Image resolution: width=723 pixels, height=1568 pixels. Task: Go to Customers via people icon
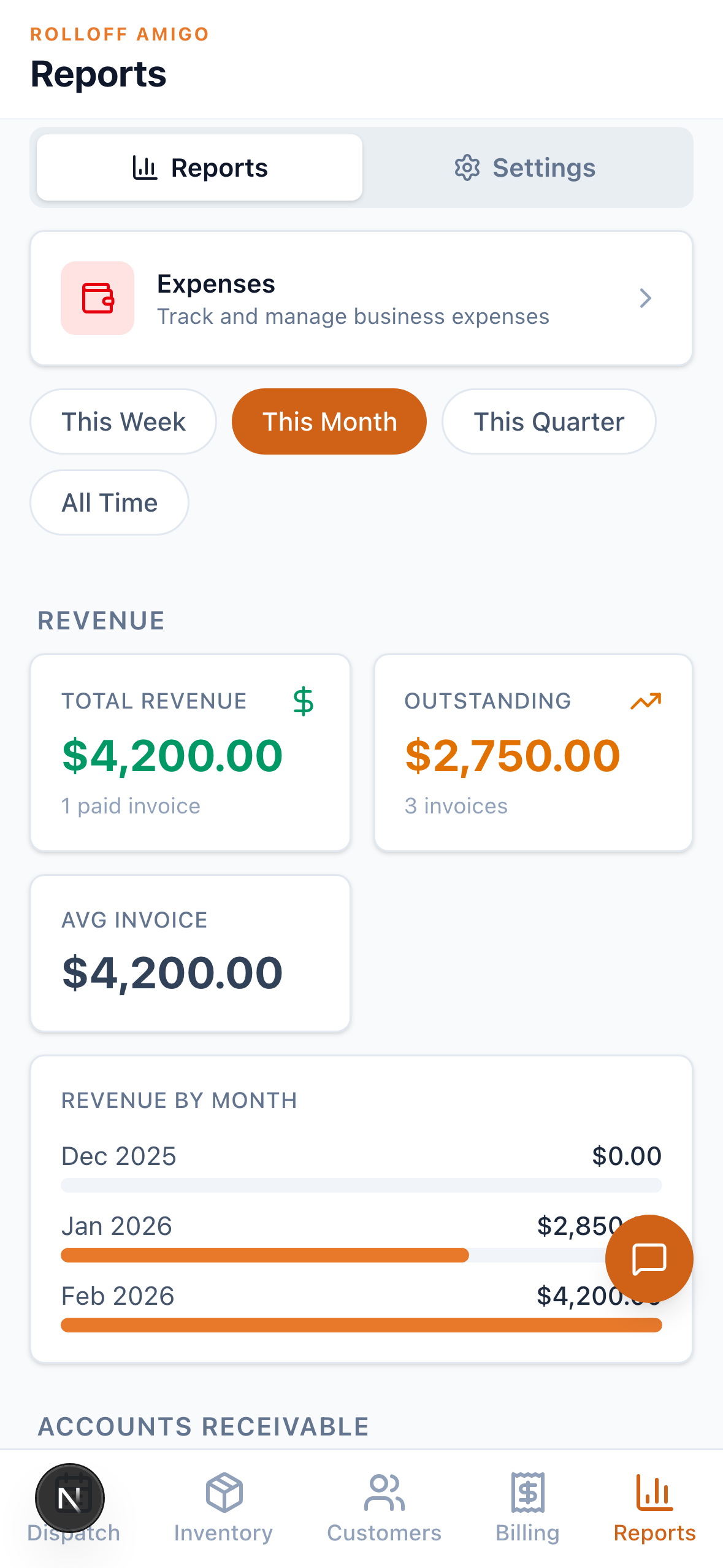[x=384, y=1492]
